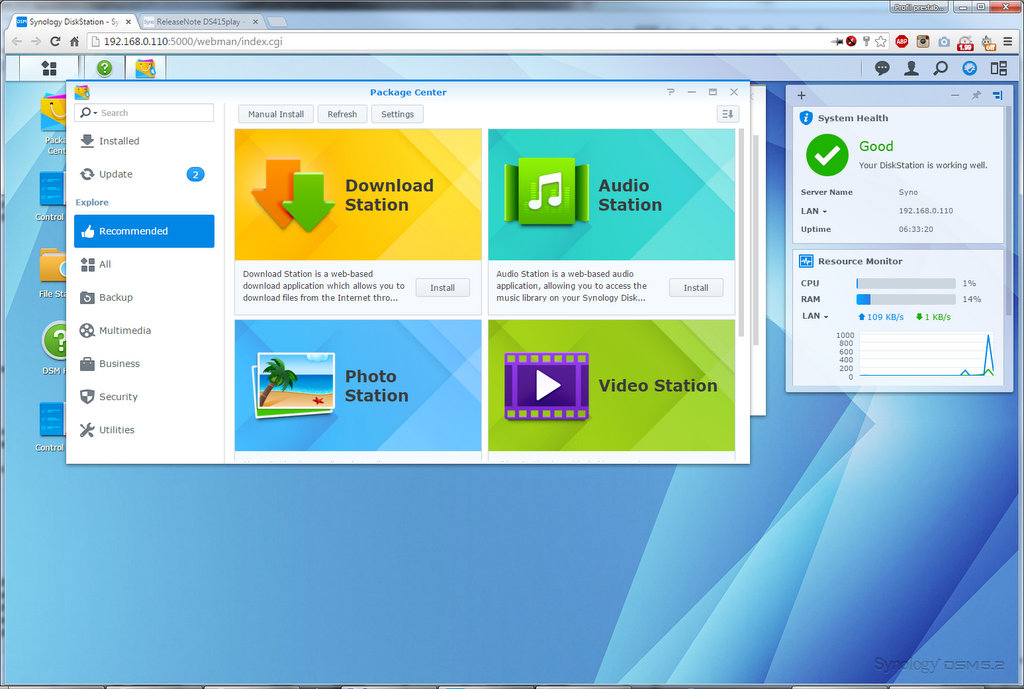The image size is (1024, 689).
Task: Click the Video Station film play artwork
Action: click(x=547, y=386)
